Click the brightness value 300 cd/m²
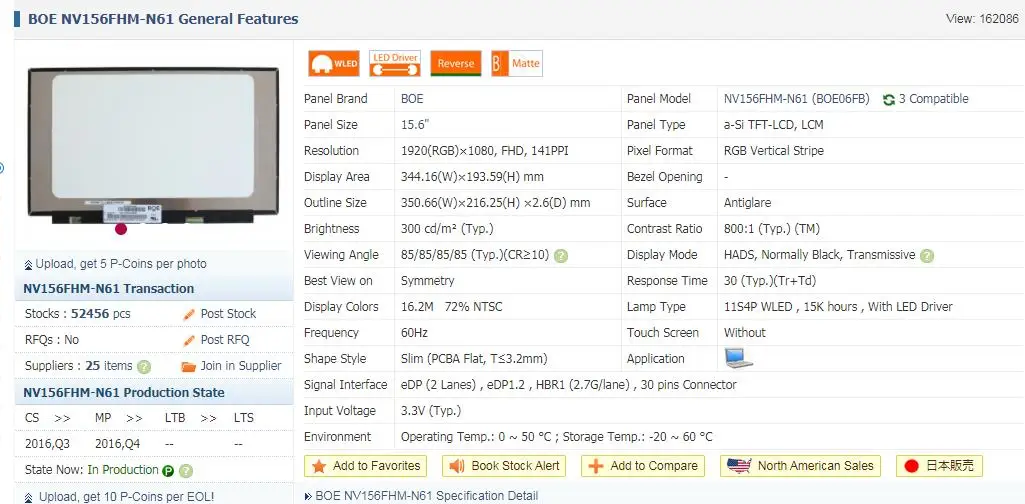1025x504 pixels. (446, 229)
